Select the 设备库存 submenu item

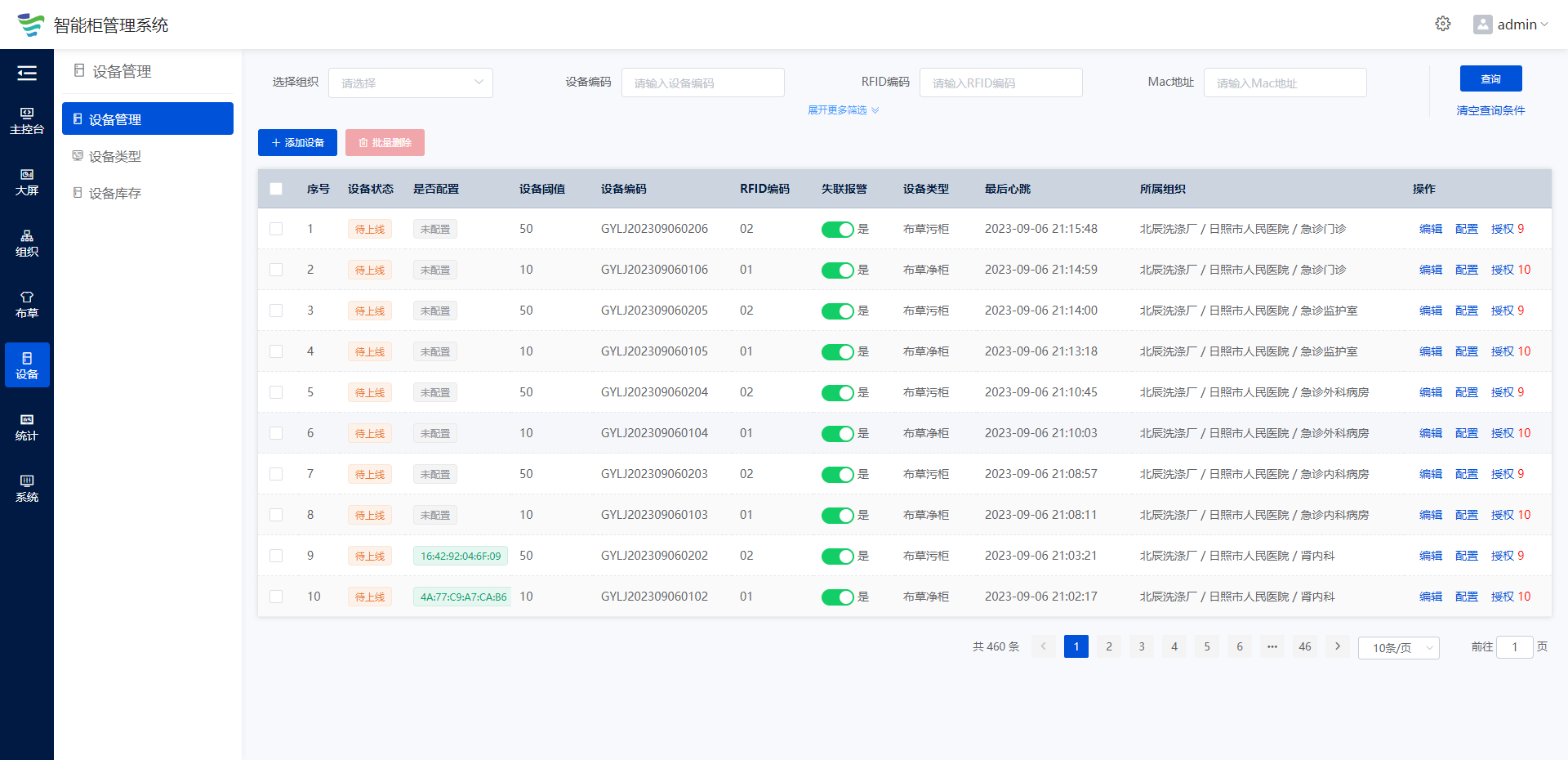(148, 193)
